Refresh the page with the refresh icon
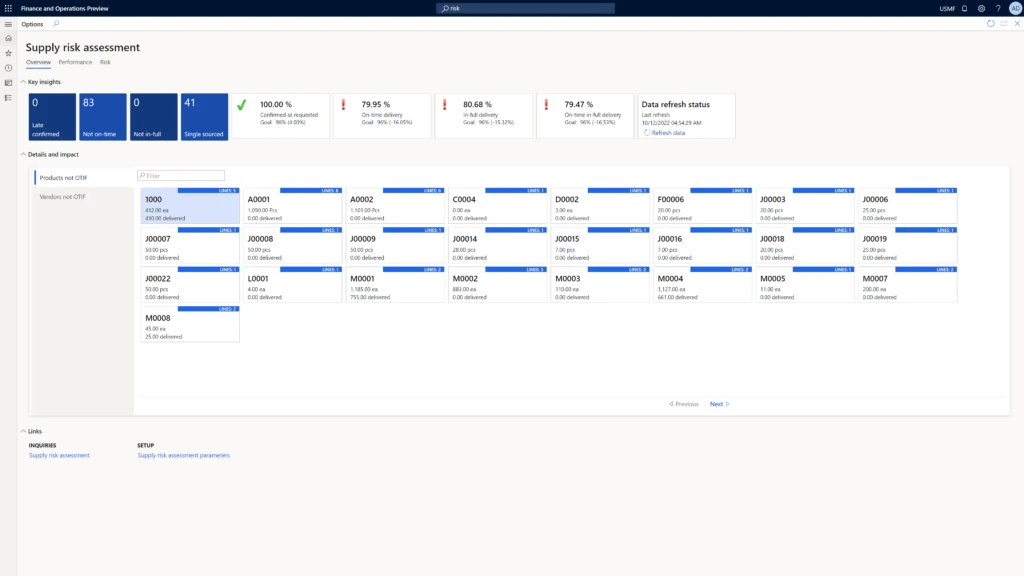Screen dimensions: 1024x576 pos(990,23)
